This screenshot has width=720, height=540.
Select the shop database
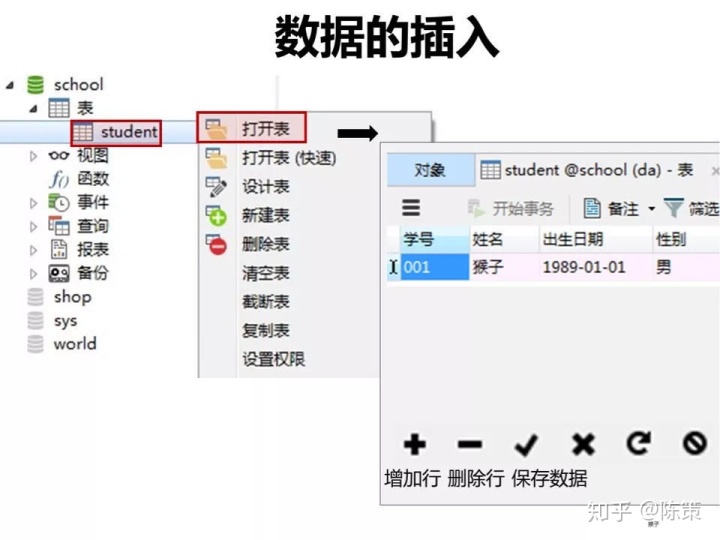[x=72, y=297]
